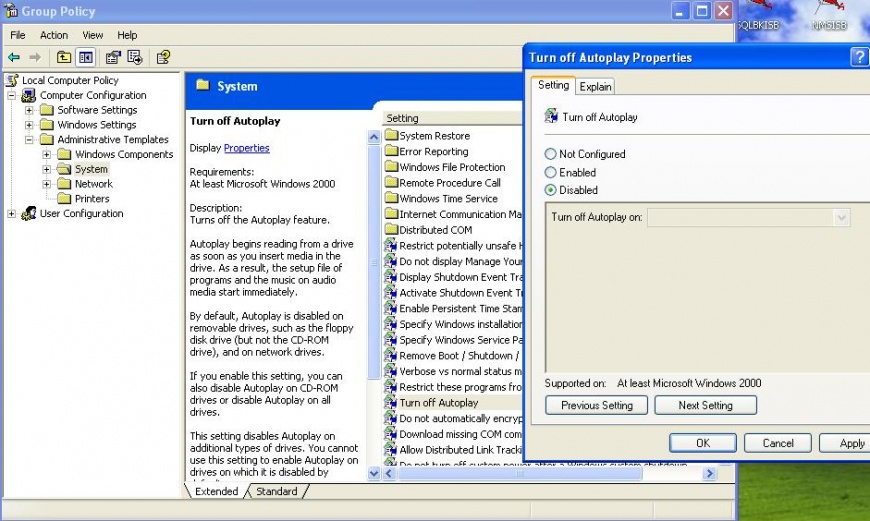Open the Action menu
870x521 pixels.
54,35
